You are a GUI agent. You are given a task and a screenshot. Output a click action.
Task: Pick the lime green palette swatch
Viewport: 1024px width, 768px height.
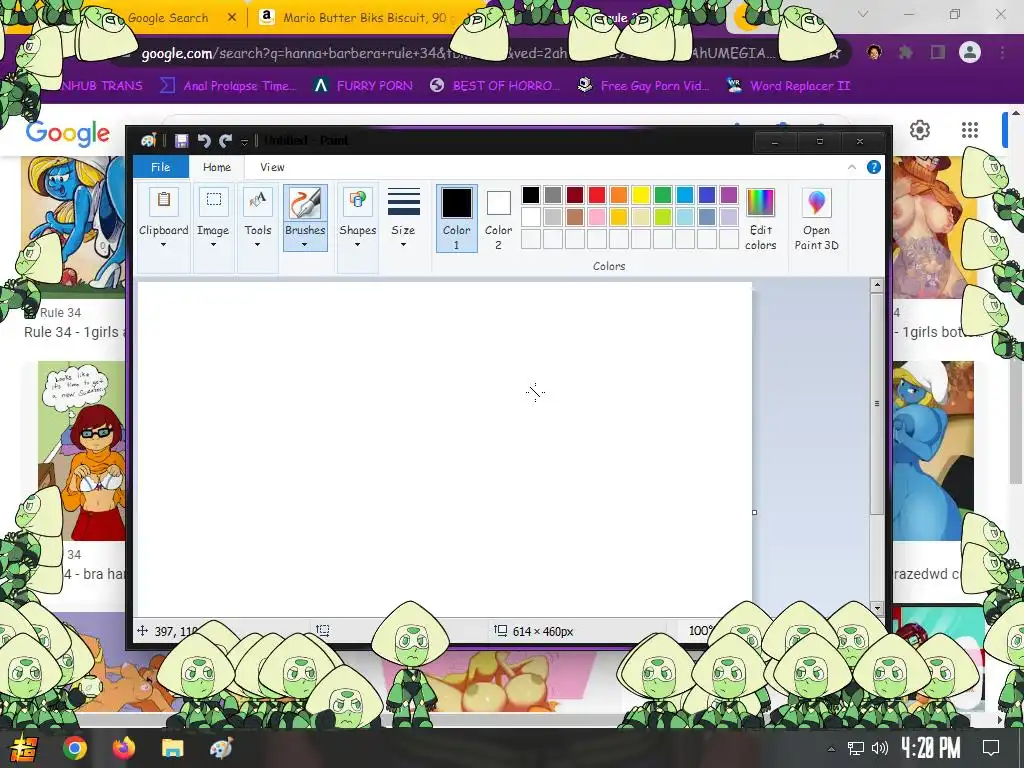[663, 217]
